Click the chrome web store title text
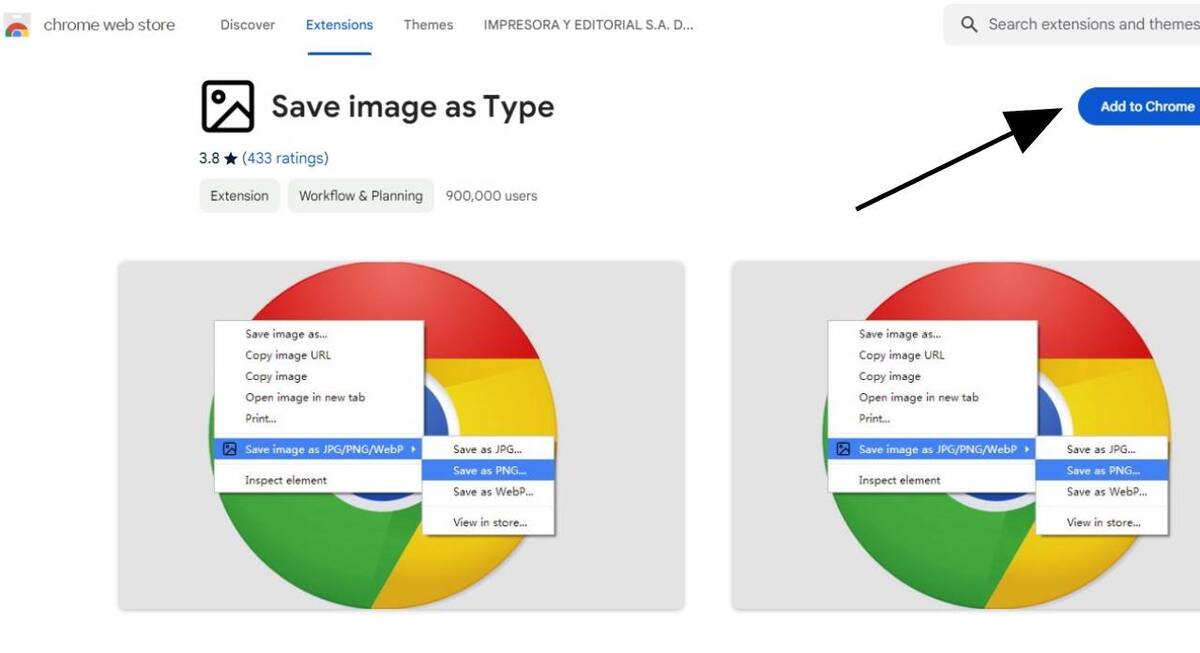 [x=109, y=25]
